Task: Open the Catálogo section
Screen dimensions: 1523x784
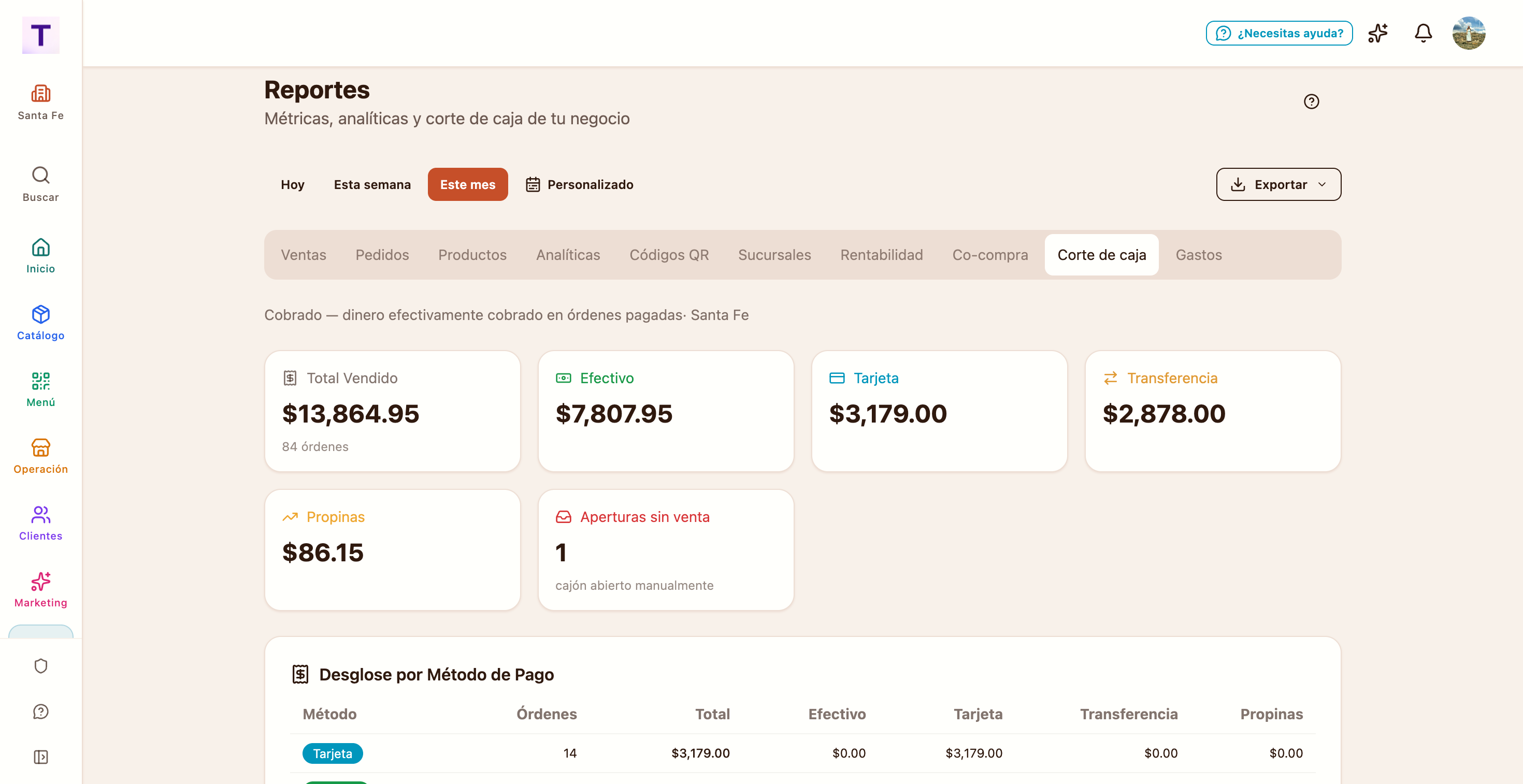Action: [41, 323]
